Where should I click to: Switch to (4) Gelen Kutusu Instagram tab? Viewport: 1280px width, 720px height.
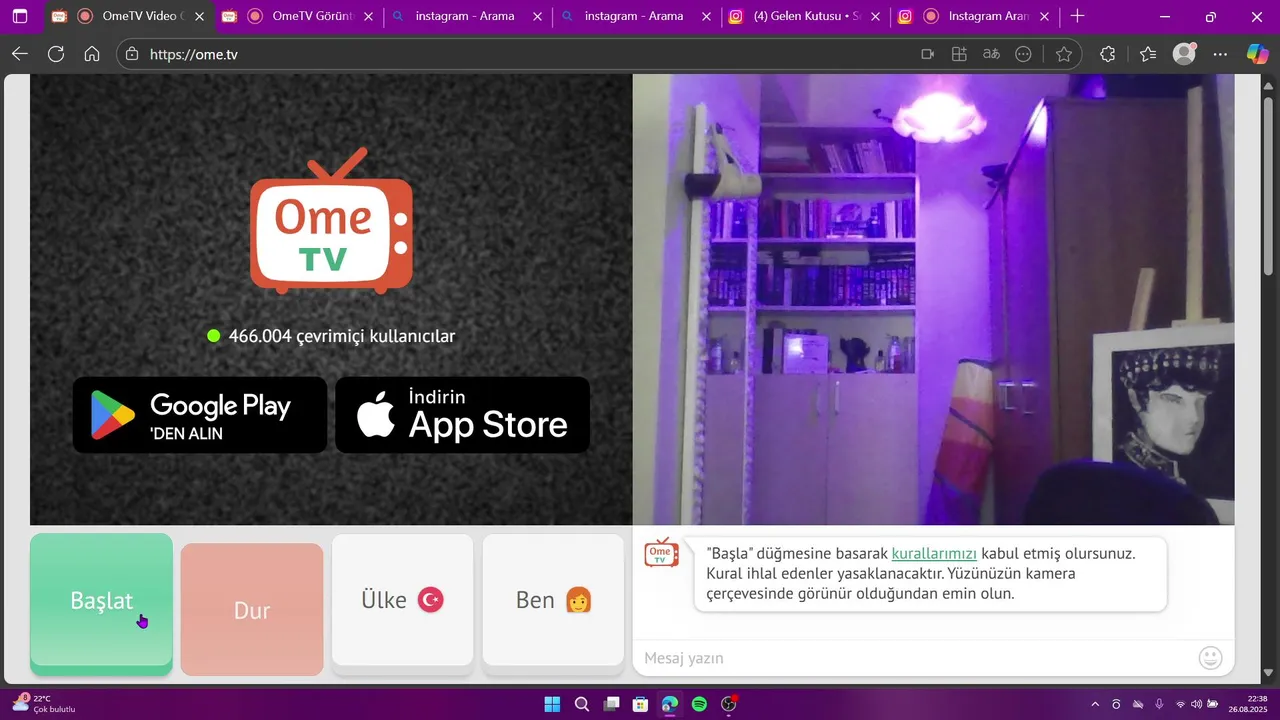pyautogui.click(x=807, y=16)
